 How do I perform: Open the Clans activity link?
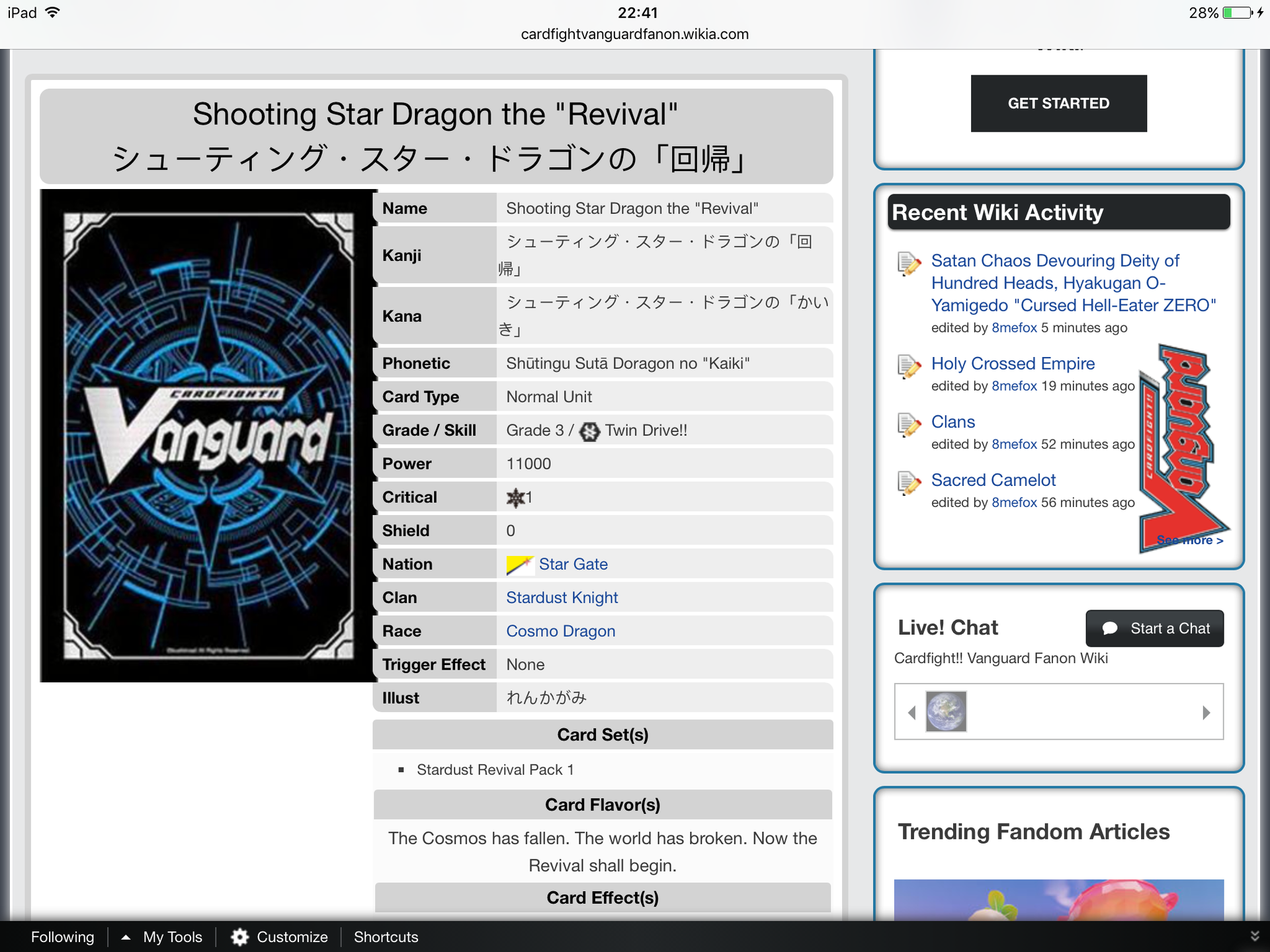coord(952,422)
